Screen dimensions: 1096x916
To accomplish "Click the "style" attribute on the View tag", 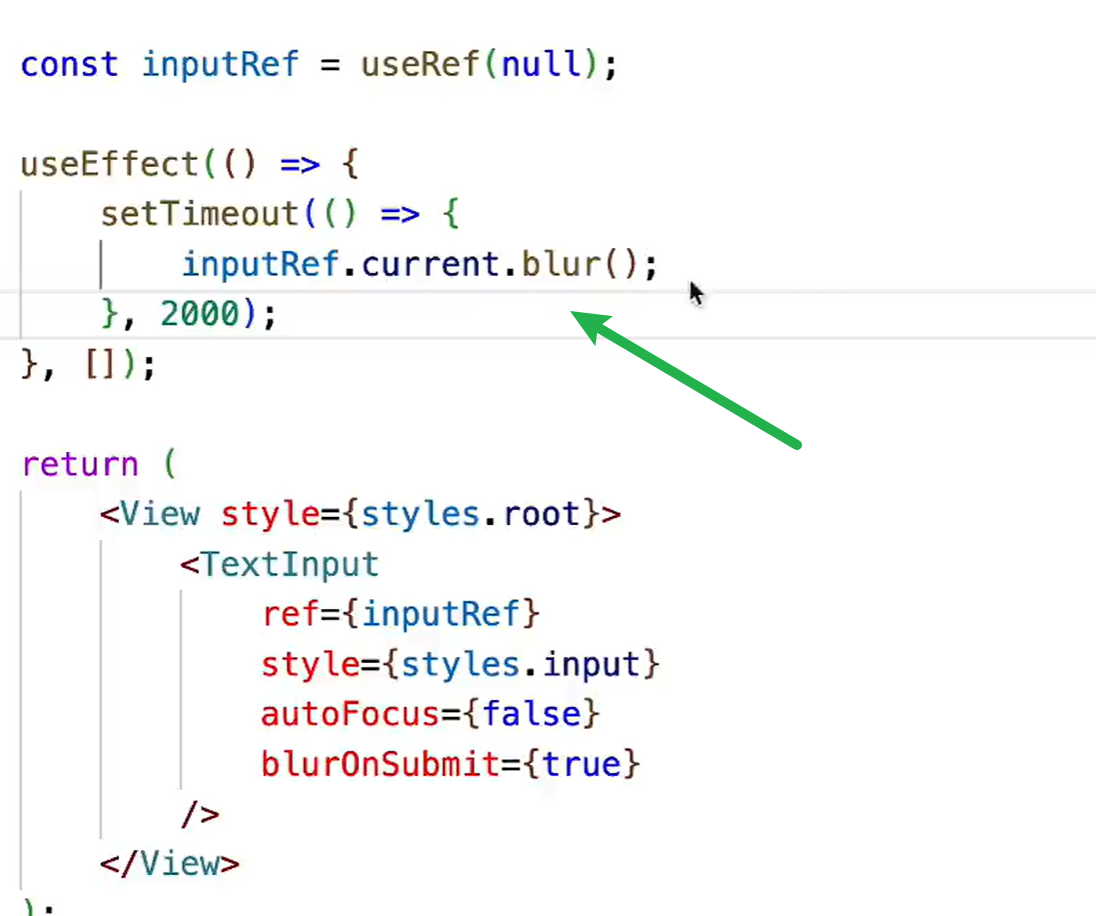I will pos(271,515).
